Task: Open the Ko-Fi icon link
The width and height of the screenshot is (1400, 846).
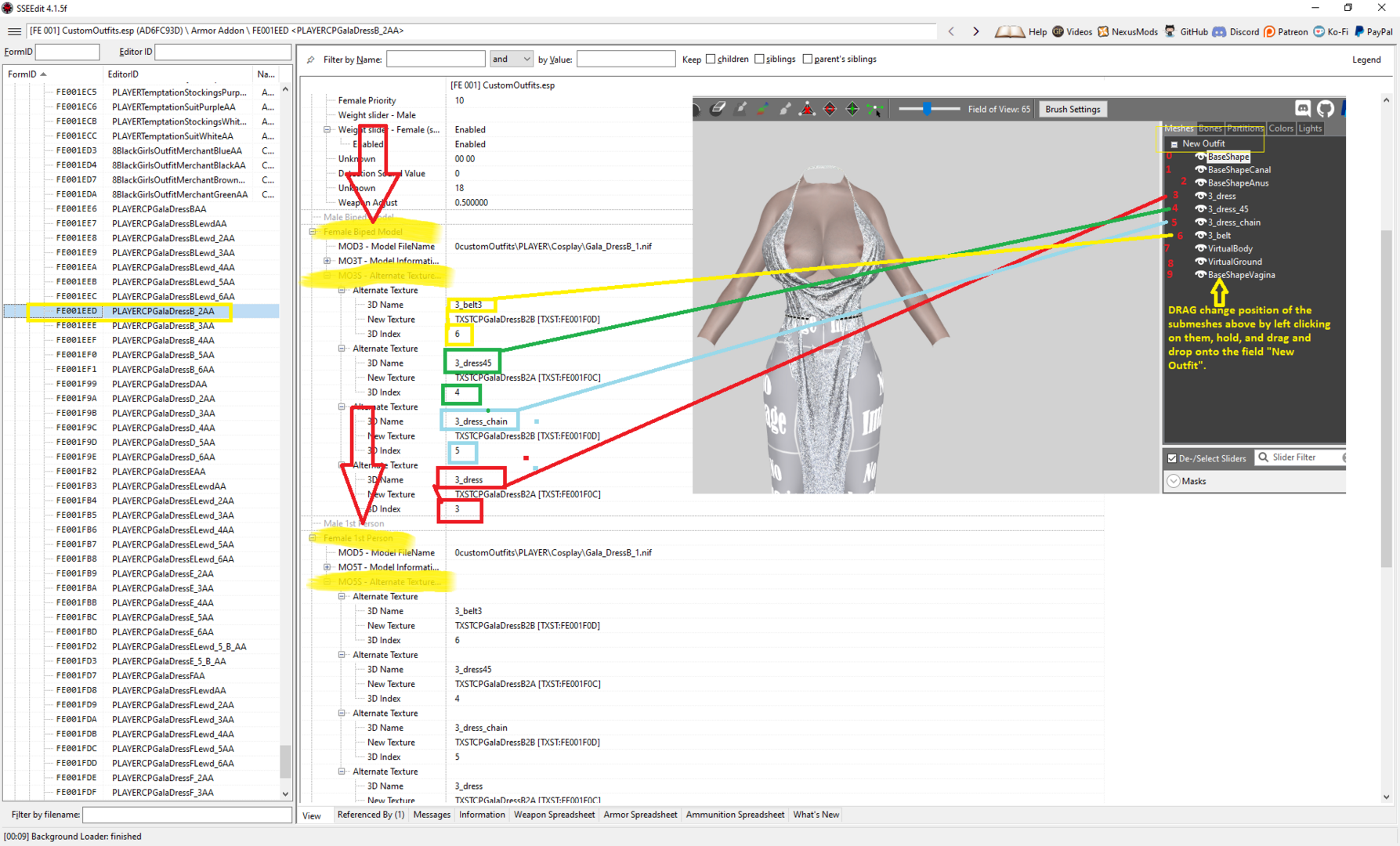Action: click(x=1319, y=31)
